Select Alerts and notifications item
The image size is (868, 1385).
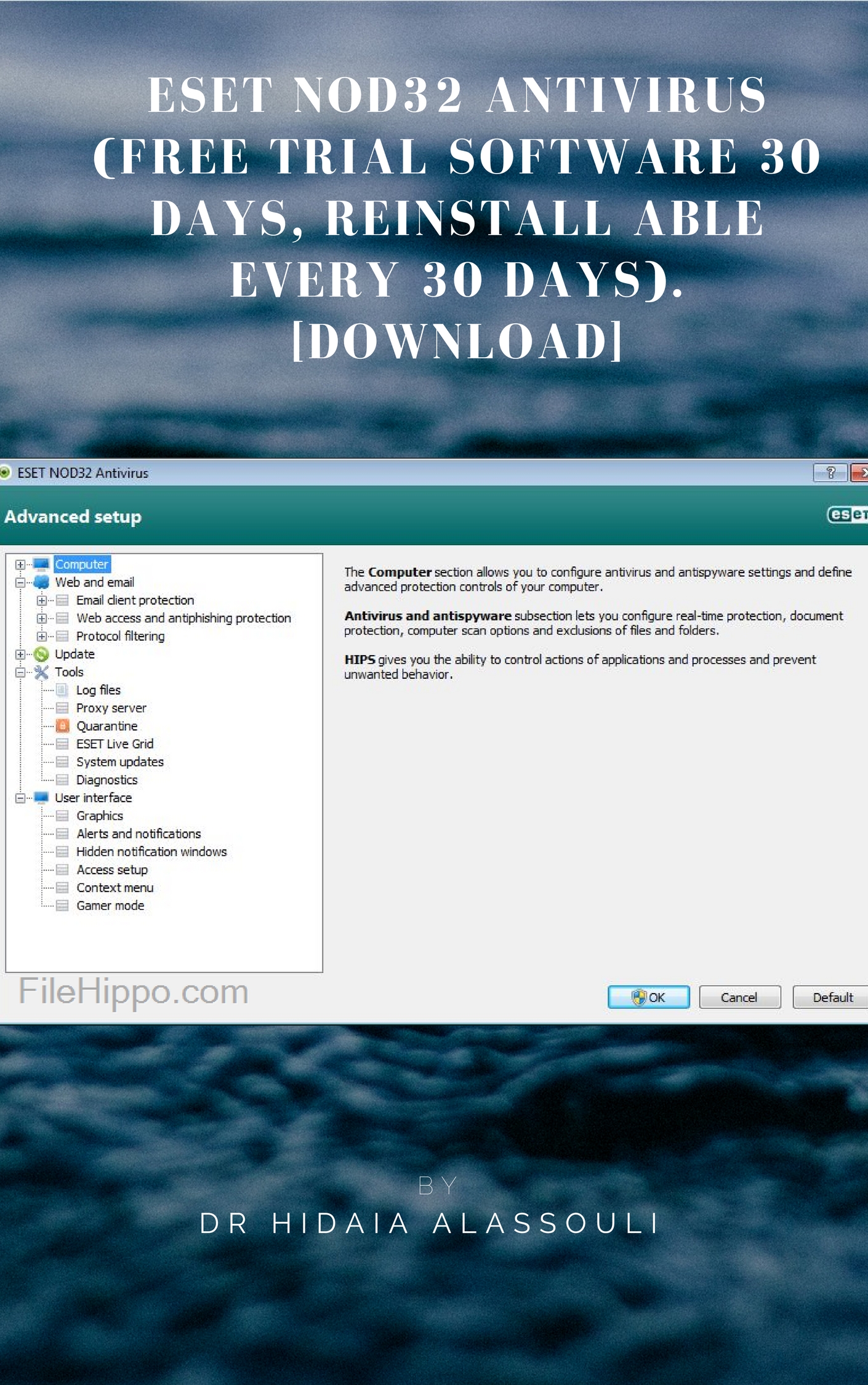point(139,833)
